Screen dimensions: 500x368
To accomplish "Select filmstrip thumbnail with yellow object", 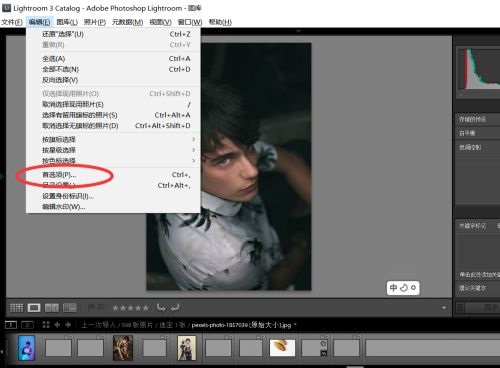I will click(x=282, y=348).
